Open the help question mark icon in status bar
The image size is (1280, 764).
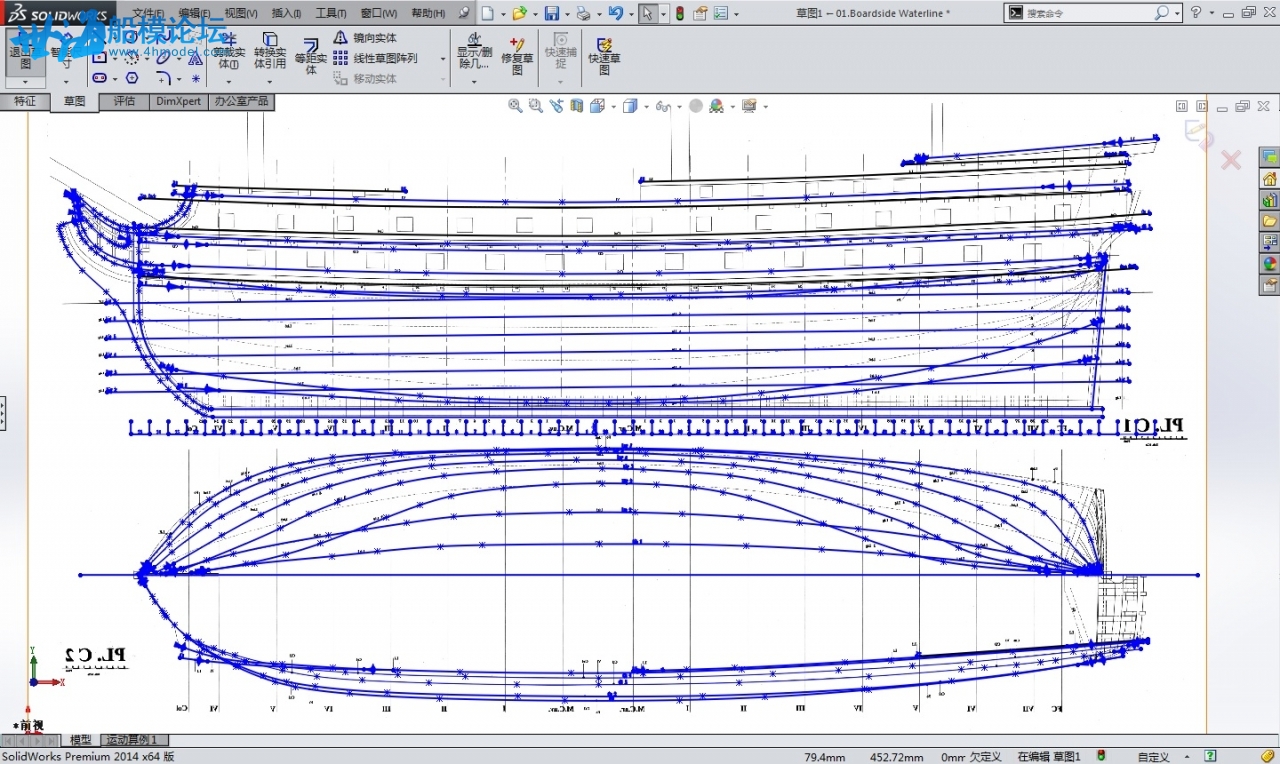coord(1210,756)
